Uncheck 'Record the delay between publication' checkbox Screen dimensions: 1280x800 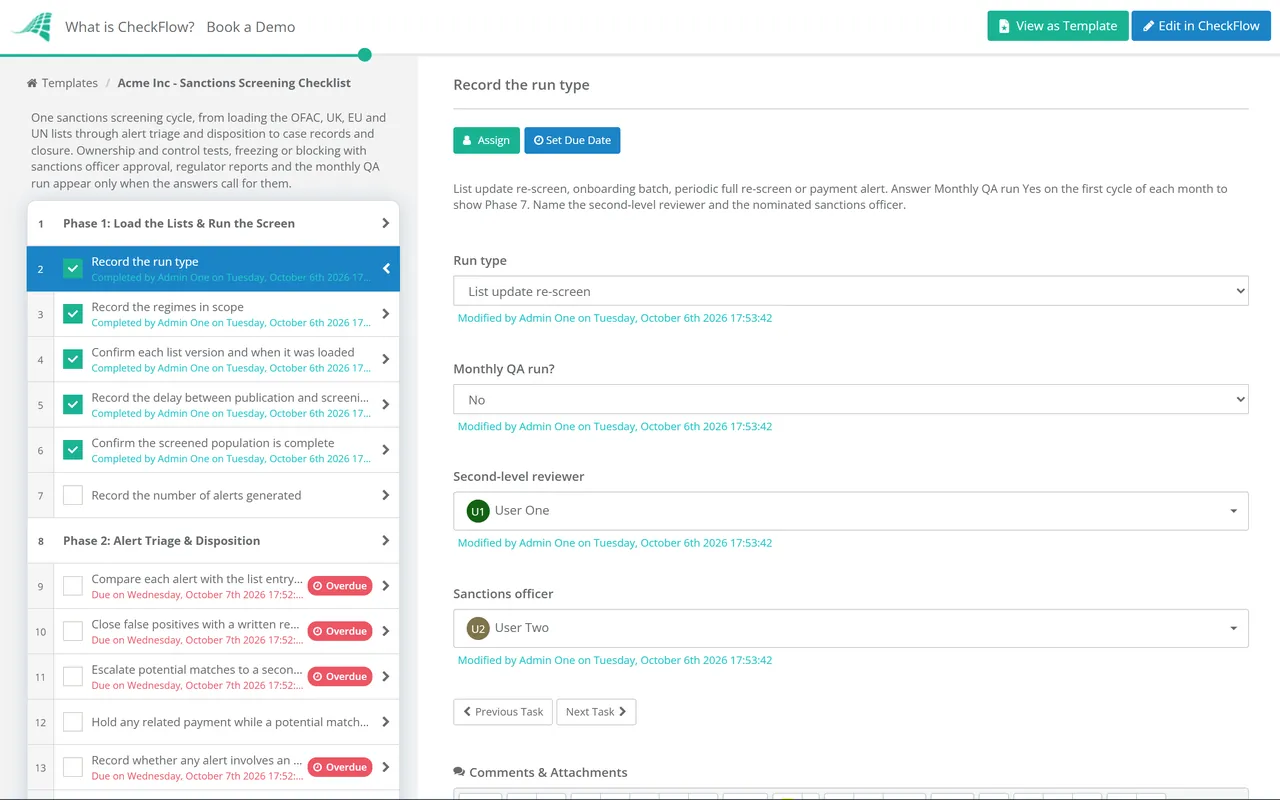pos(73,405)
